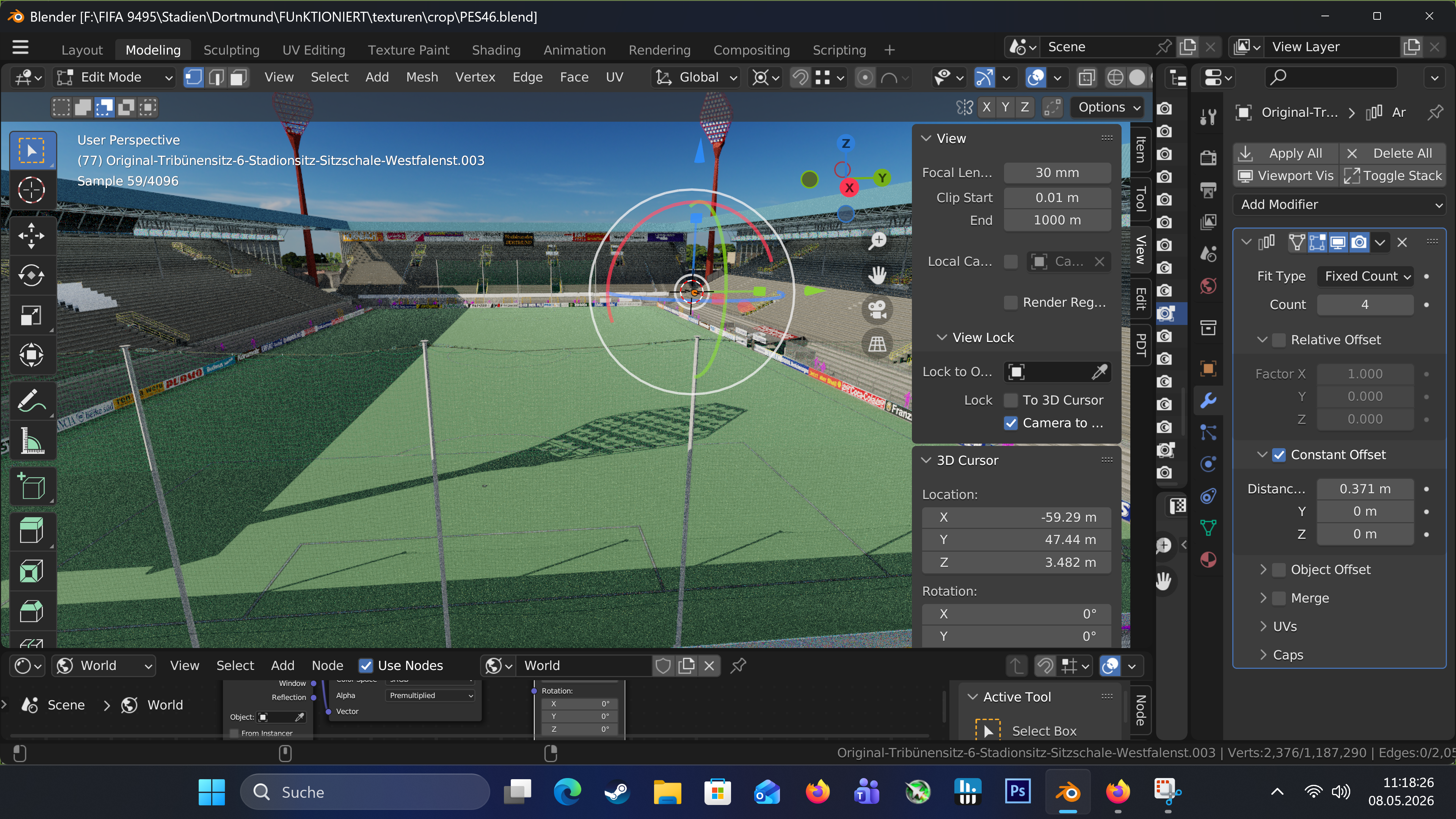The height and width of the screenshot is (819, 1456).
Task: Expand the Caps section of Array modifier
Action: pos(1288,655)
